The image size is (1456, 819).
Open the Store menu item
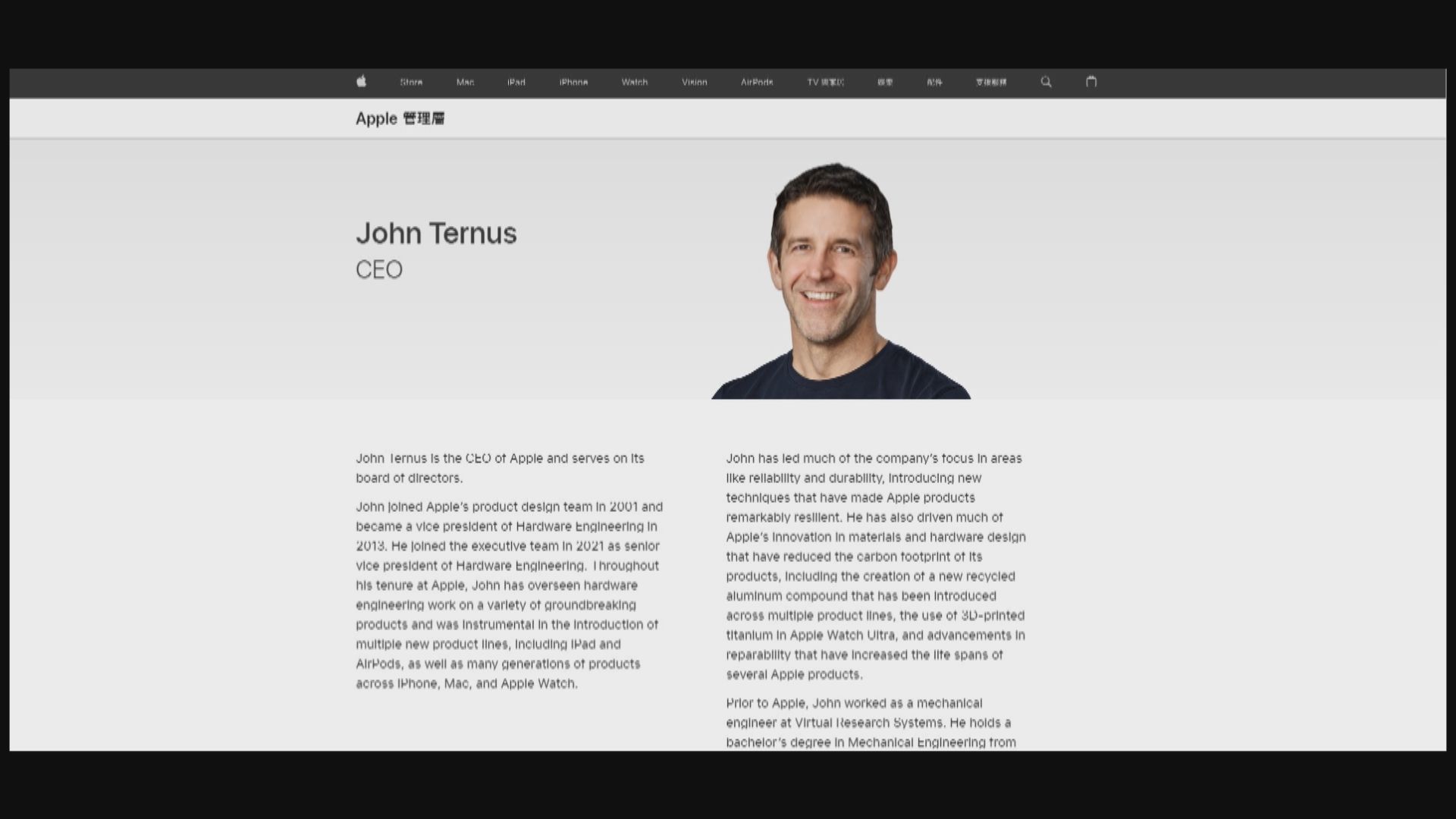click(411, 82)
